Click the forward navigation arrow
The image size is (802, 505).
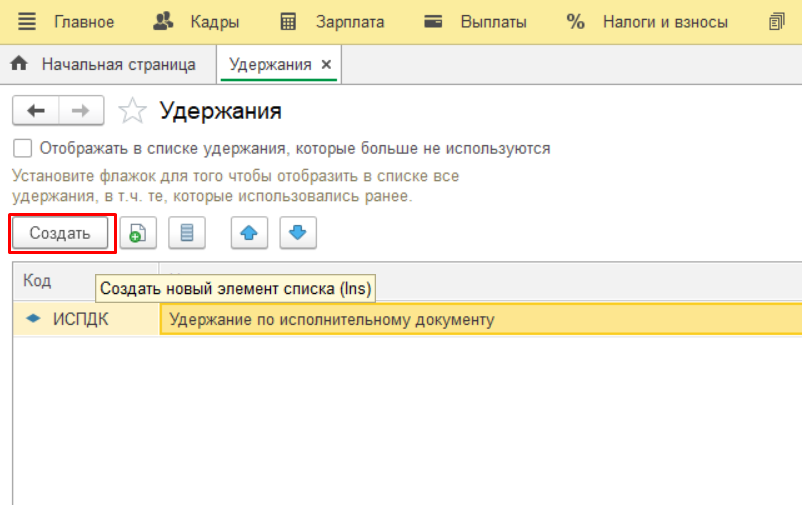click(82, 111)
